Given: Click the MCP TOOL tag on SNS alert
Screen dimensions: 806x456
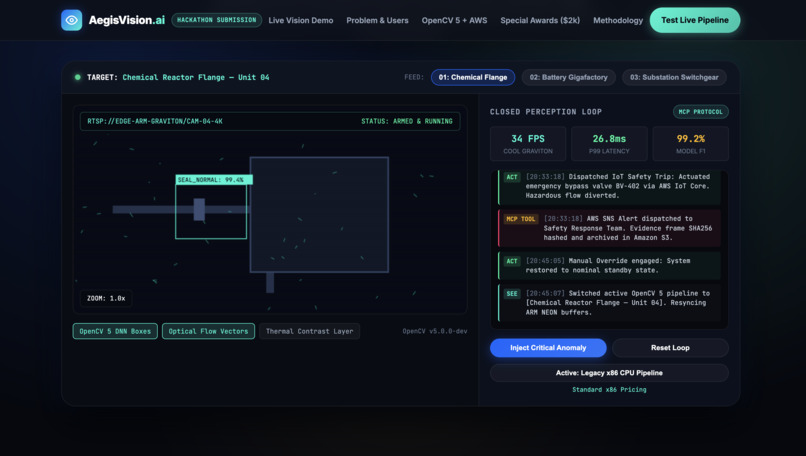Looking at the screenshot, I should click(x=521, y=219).
